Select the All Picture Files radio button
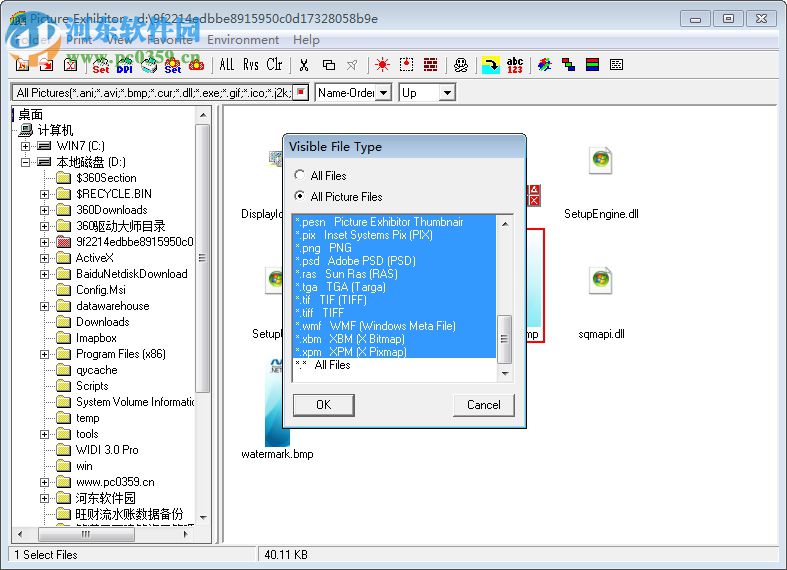The height and width of the screenshot is (570, 787). [300, 196]
